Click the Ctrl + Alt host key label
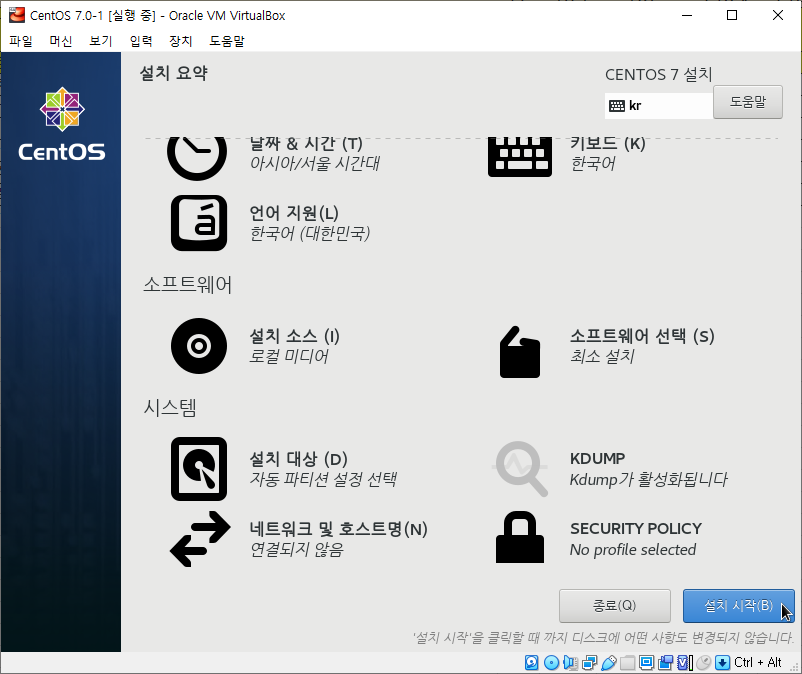The width and height of the screenshot is (802, 674). click(x=758, y=663)
